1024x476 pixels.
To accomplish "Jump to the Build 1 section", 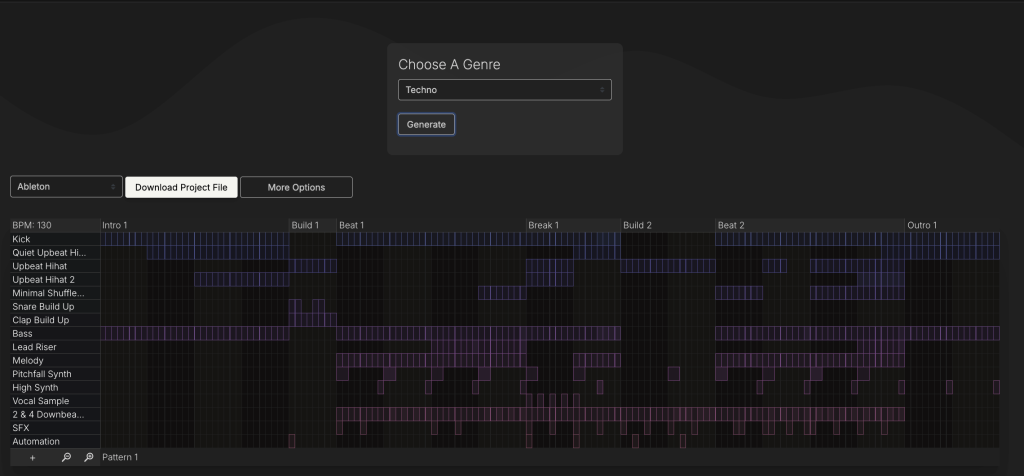I will [305, 226].
